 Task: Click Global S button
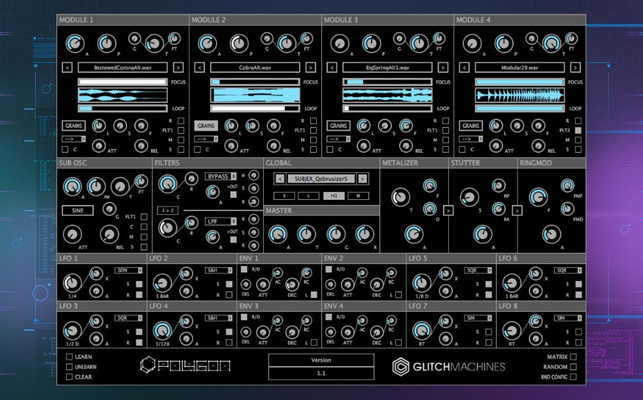pos(284,196)
